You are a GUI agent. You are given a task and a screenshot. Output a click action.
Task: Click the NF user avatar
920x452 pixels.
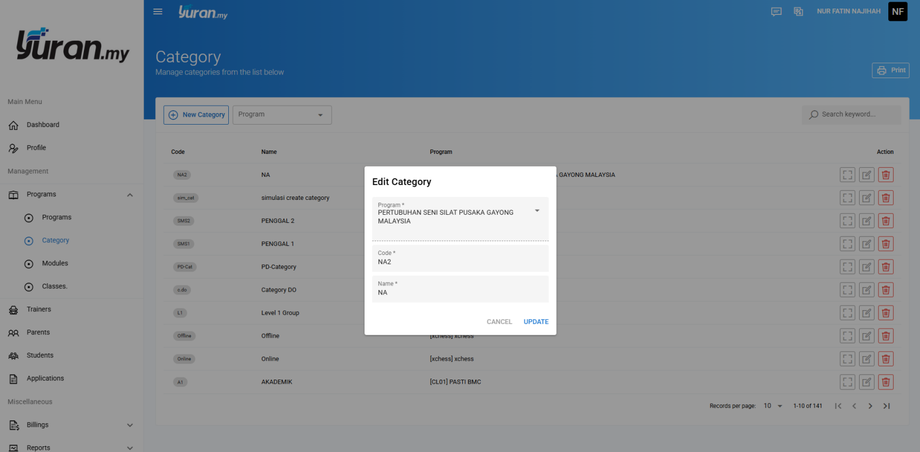point(897,12)
